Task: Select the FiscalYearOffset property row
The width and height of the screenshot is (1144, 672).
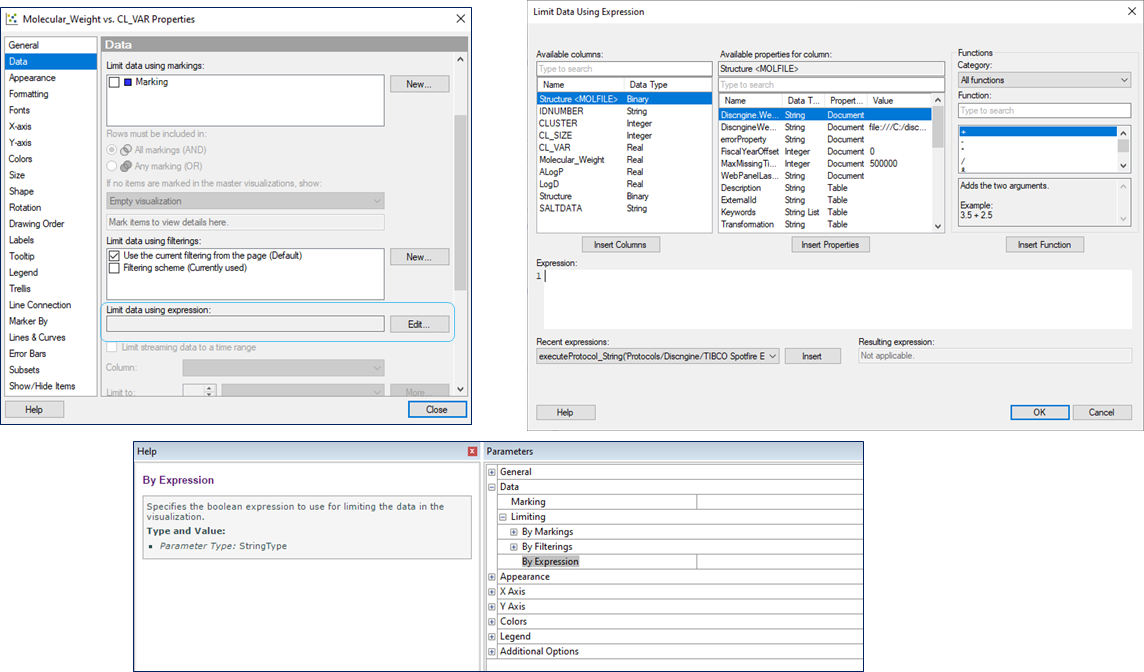Action: 825,152
